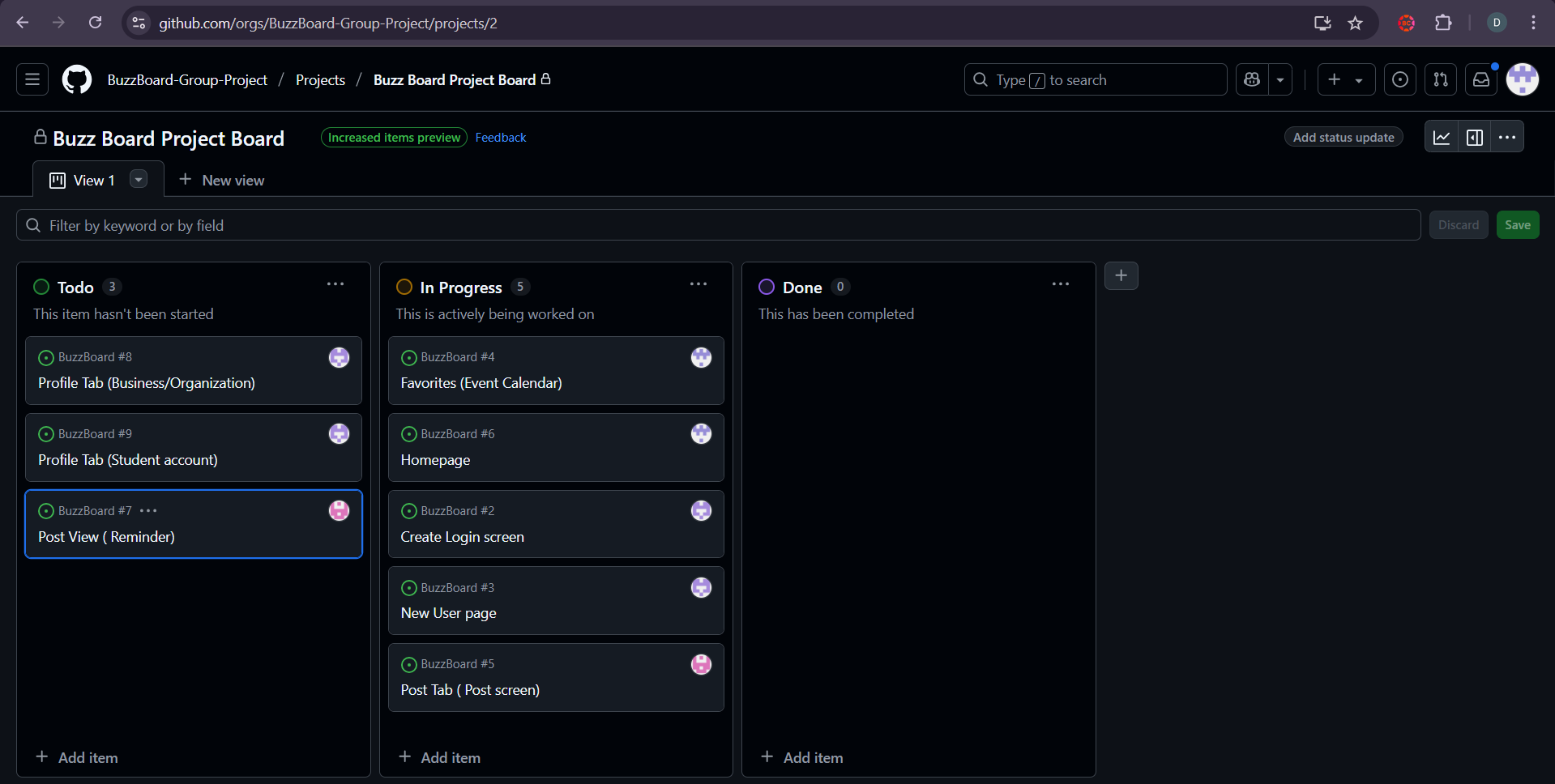Image resolution: width=1555 pixels, height=784 pixels.
Task: Open the Homepage card
Action: tap(435, 460)
